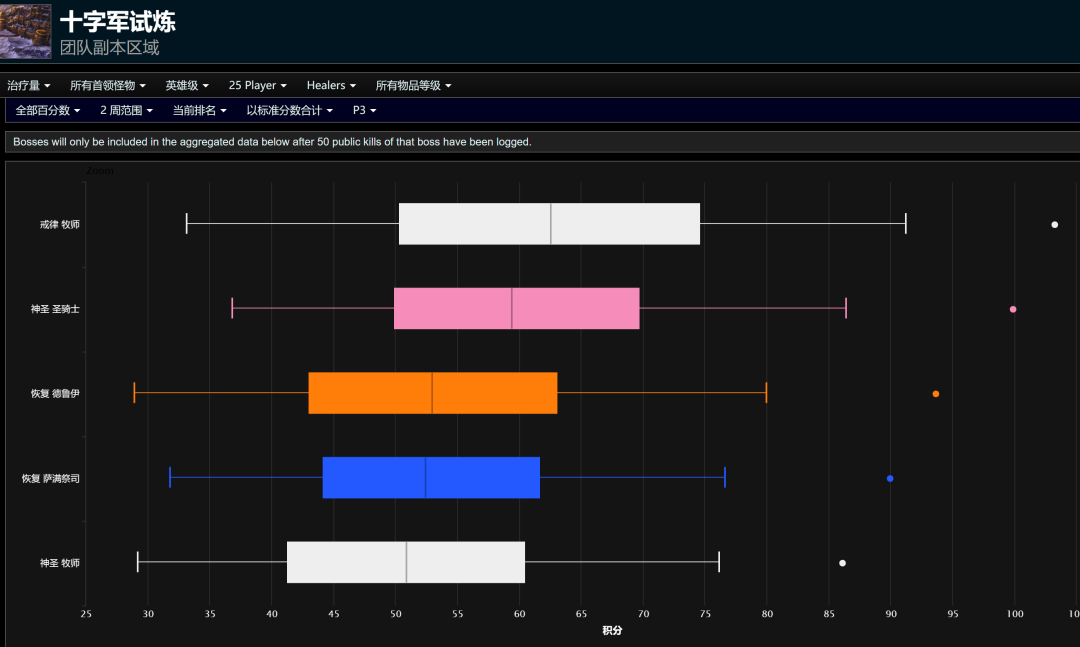Click the 神圣 圣骑士 row label
The width and height of the screenshot is (1080, 647).
[x=55, y=309]
